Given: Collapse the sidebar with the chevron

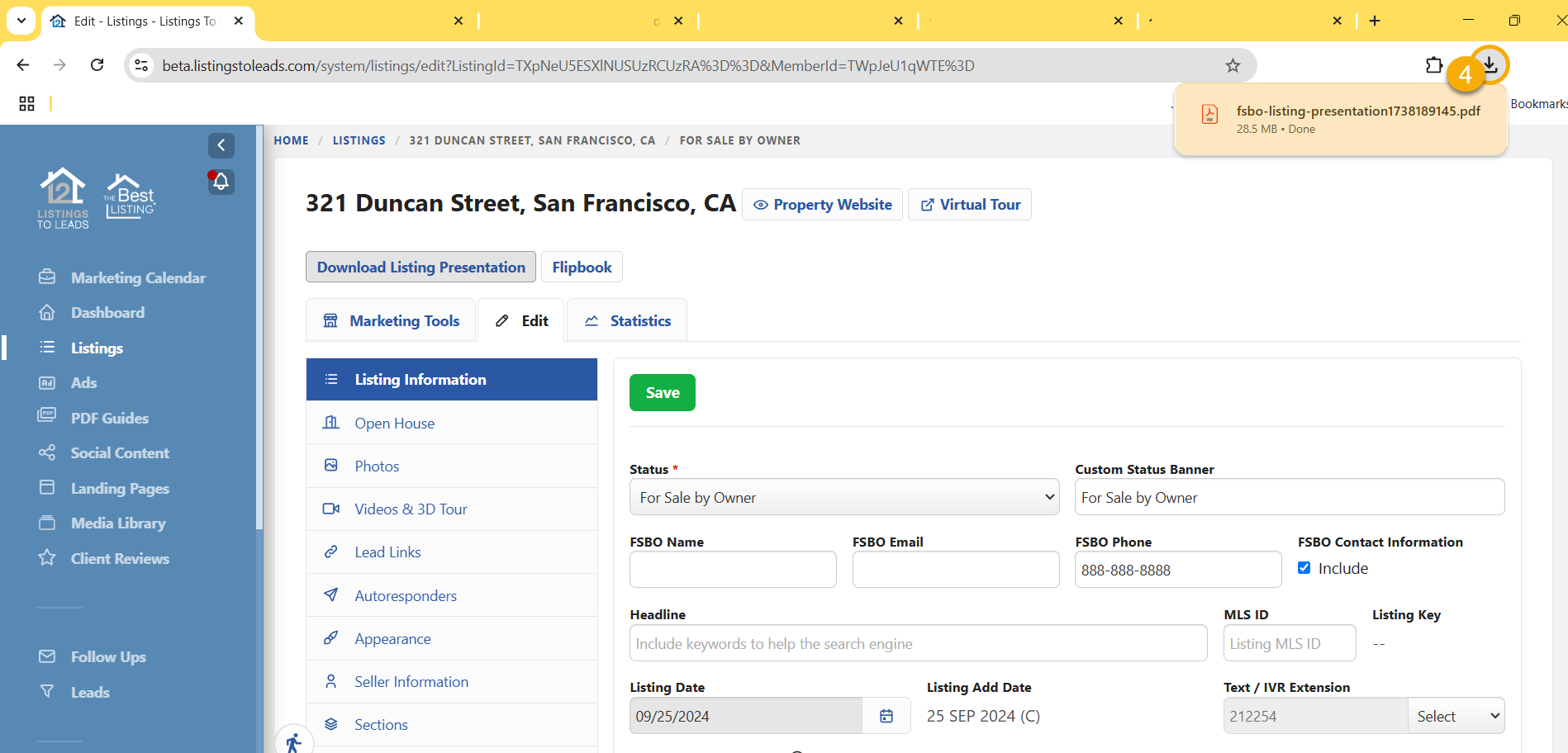Looking at the screenshot, I should pyautogui.click(x=221, y=145).
